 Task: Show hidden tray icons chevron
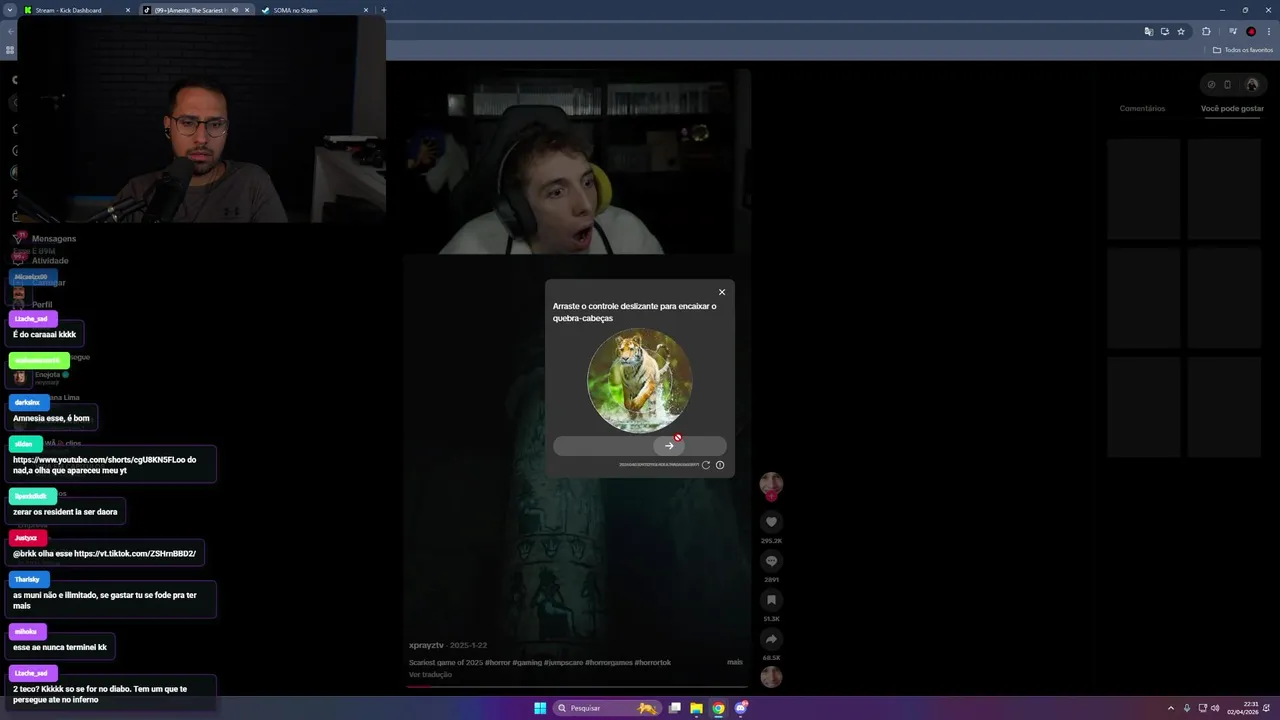(x=1171, y=708)
